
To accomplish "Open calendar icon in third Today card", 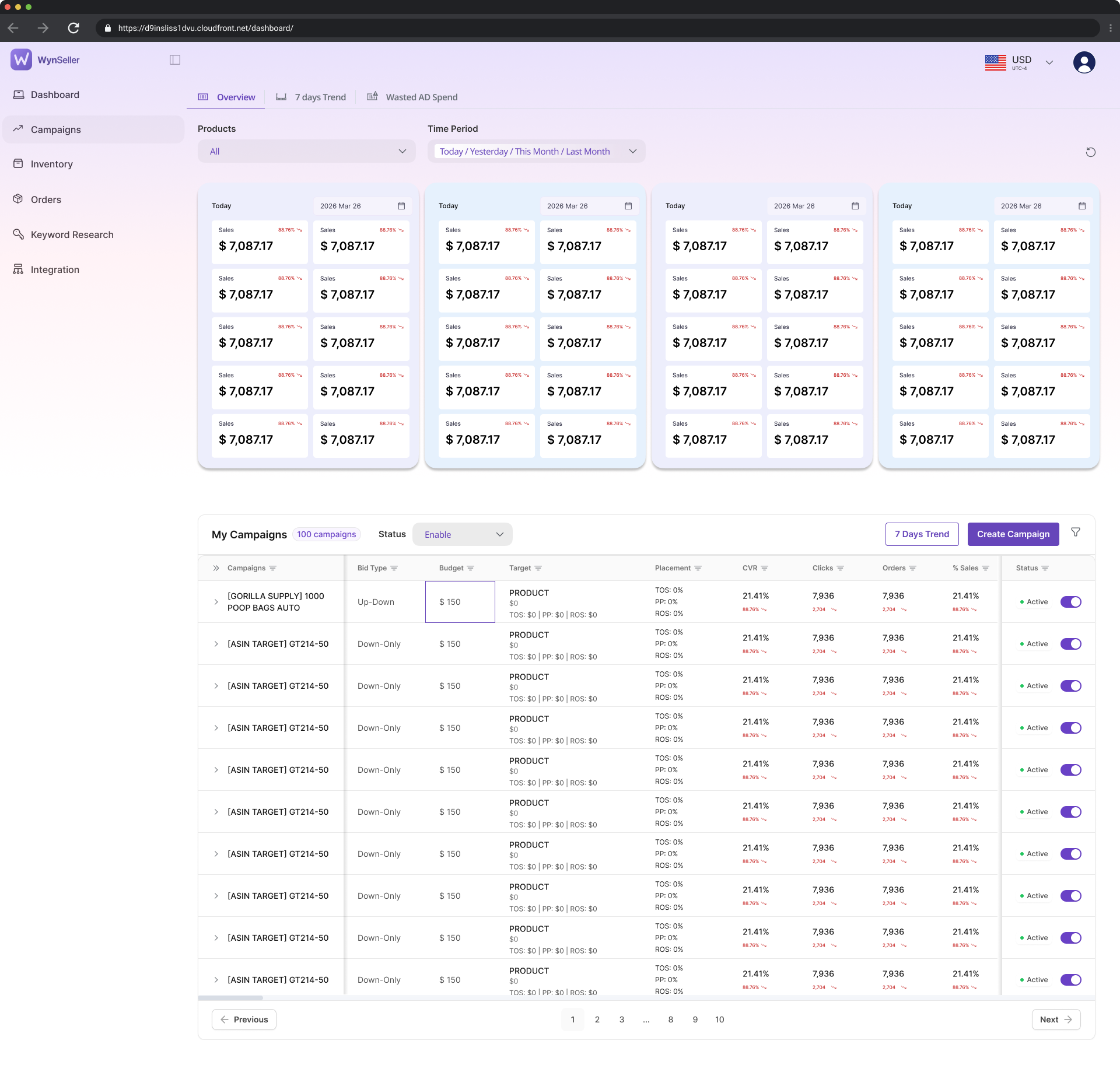I will [x=855, y=206].
